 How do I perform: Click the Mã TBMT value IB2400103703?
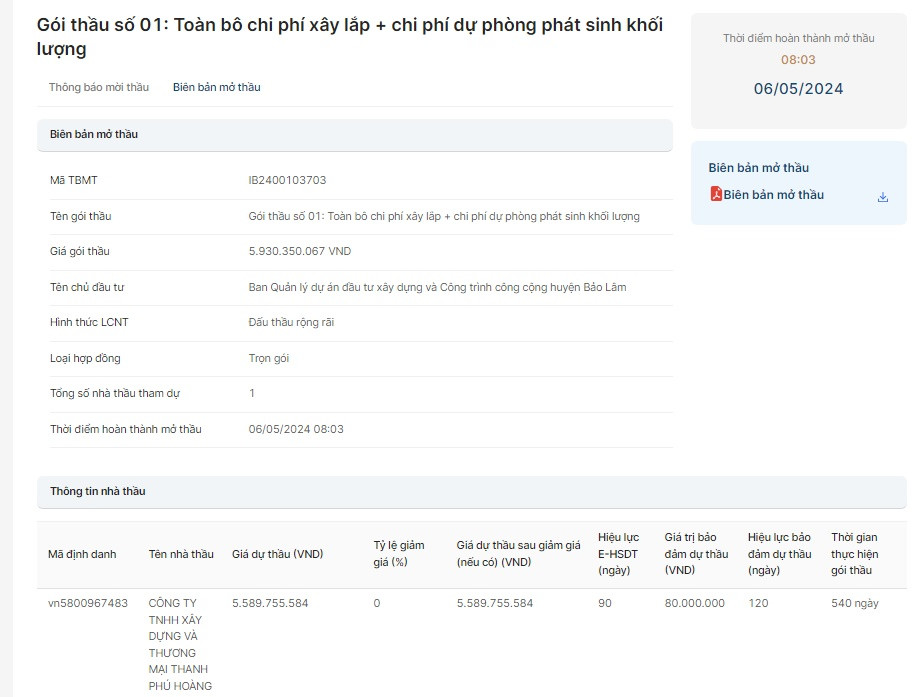[287, 180]
